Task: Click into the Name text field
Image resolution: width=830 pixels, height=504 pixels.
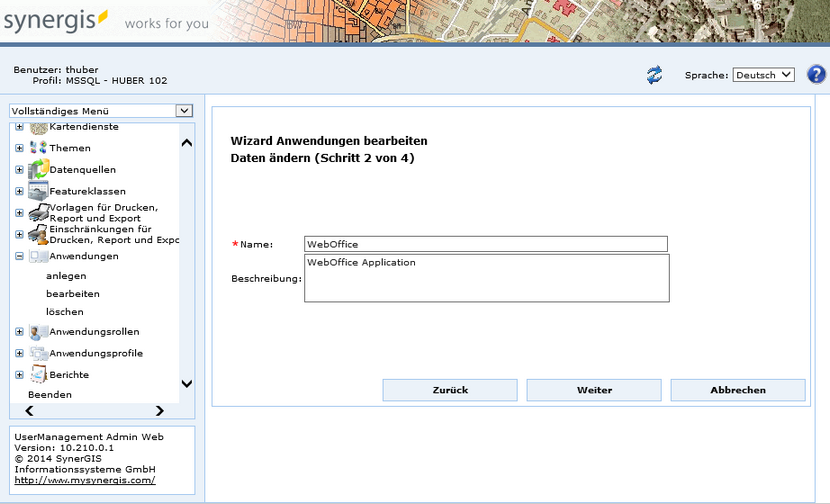Action: click(x=485, y=244)
